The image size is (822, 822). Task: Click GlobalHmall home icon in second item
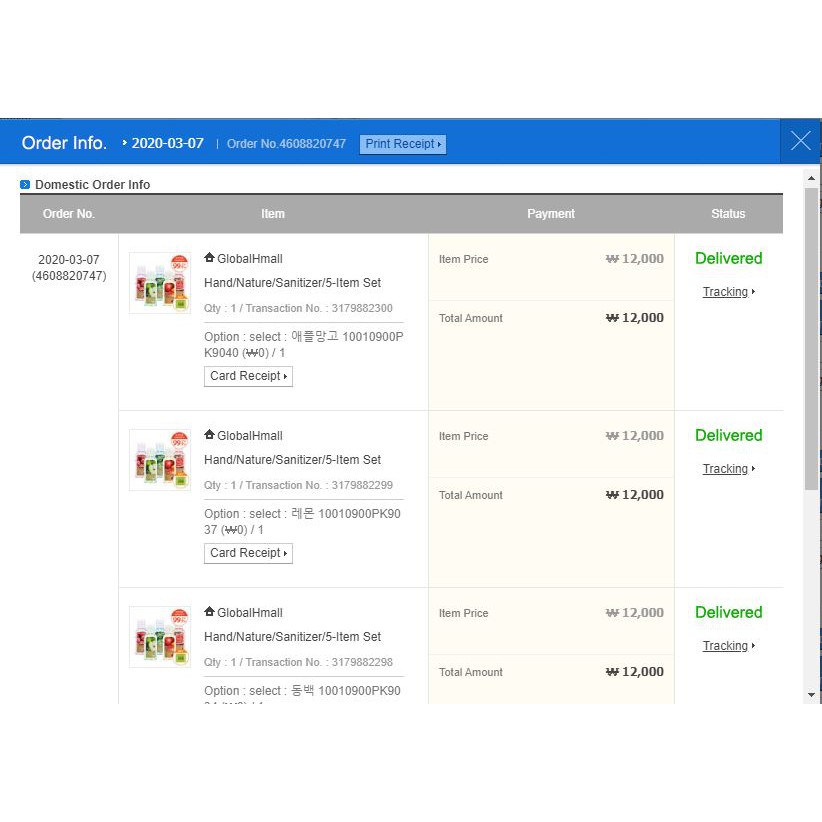[x=209, y=435]
